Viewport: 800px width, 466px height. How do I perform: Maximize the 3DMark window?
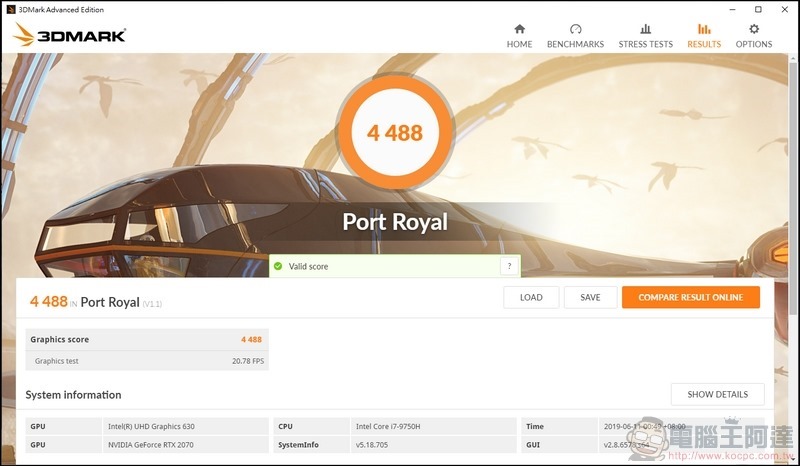(758, 9)
